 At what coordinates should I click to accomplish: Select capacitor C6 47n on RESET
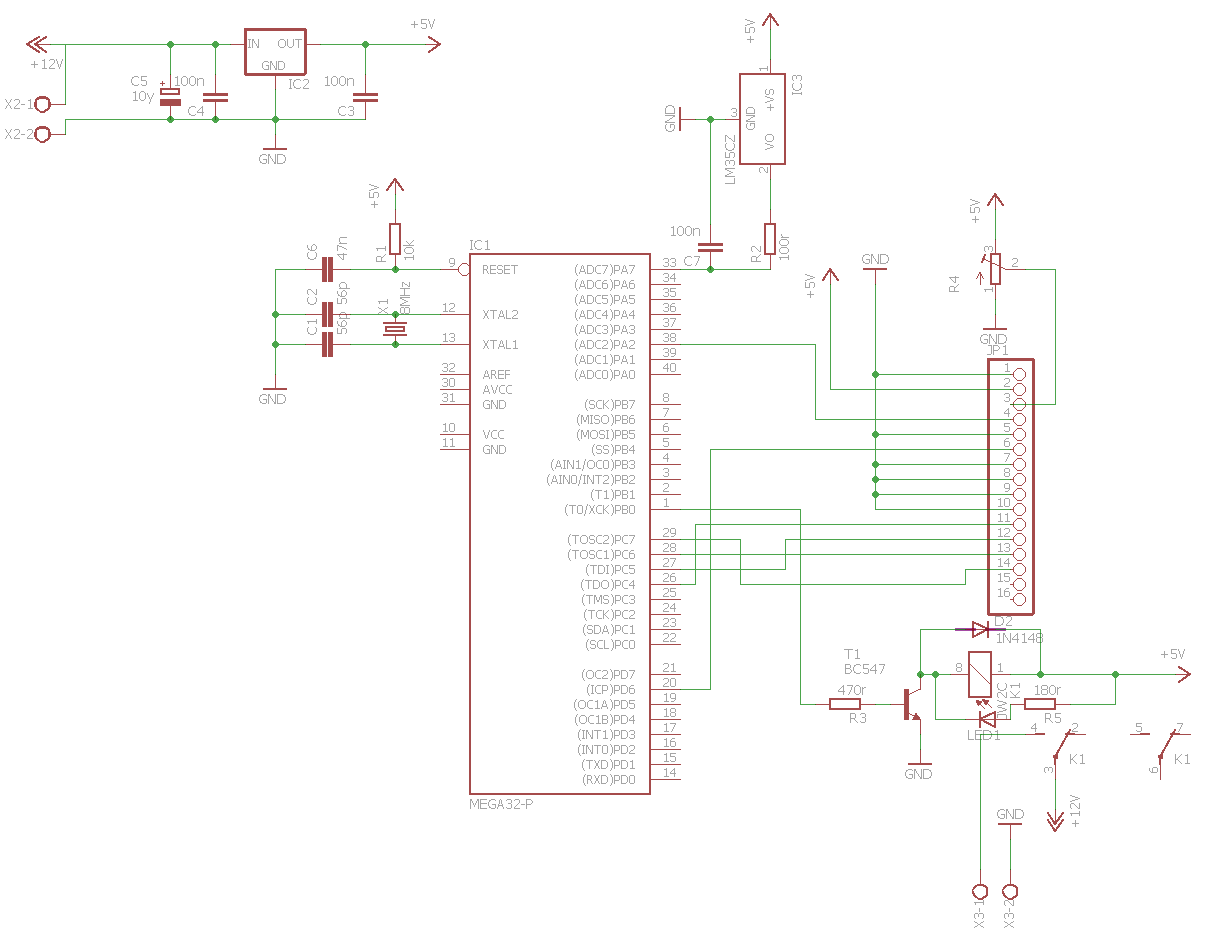coord(326,269)
